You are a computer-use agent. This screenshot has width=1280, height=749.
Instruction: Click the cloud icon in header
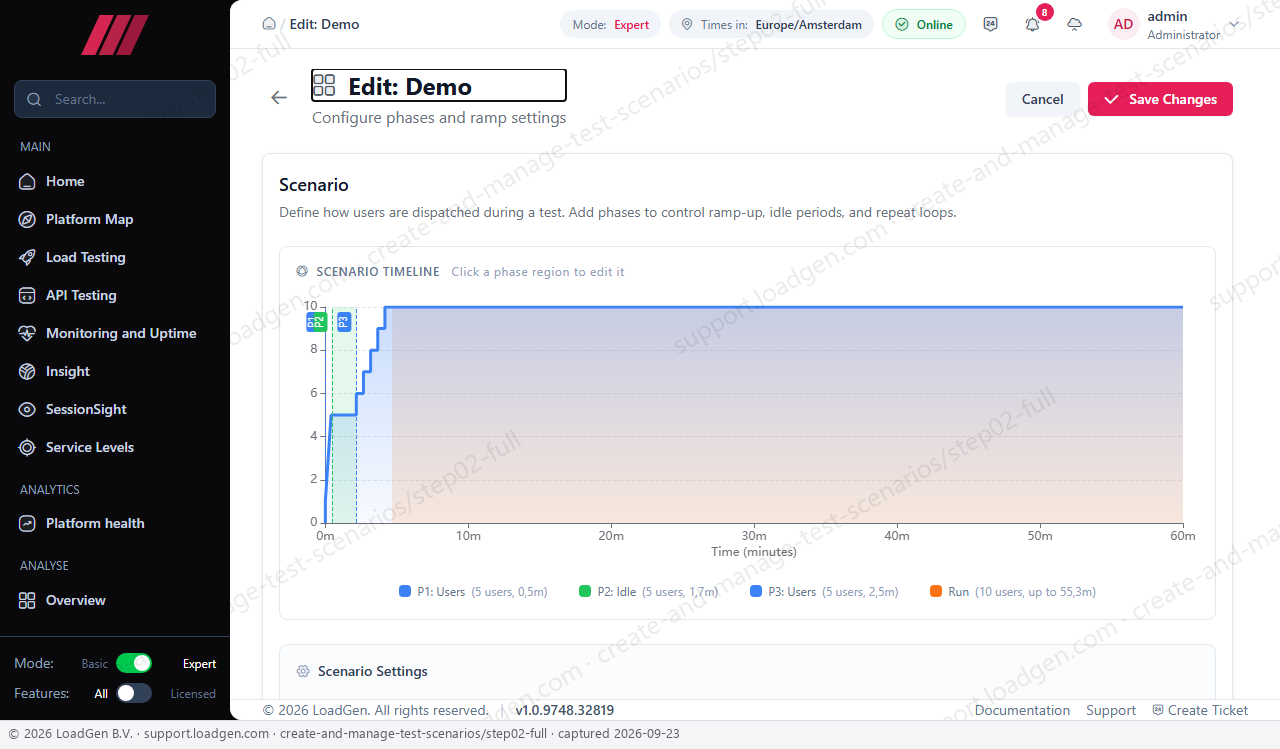click(1075, 24)
